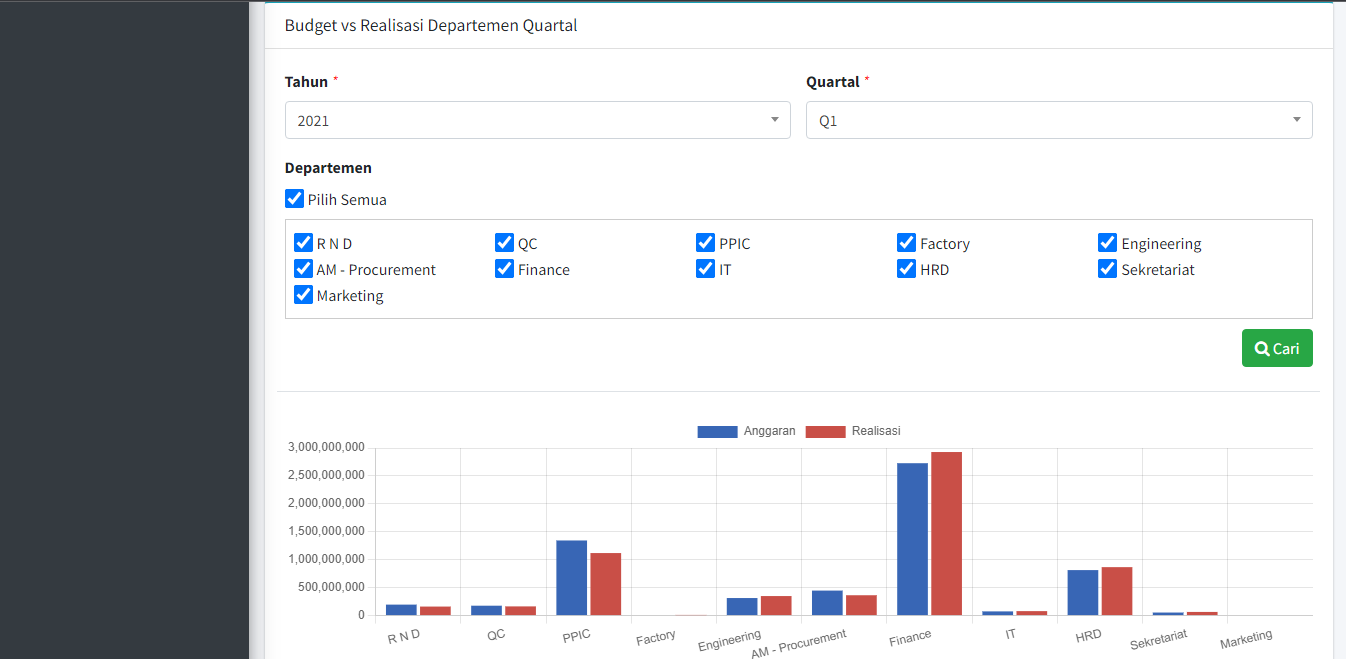Toggle the R N D checkbox
The image size is (1346, 659).
(303, 243)
